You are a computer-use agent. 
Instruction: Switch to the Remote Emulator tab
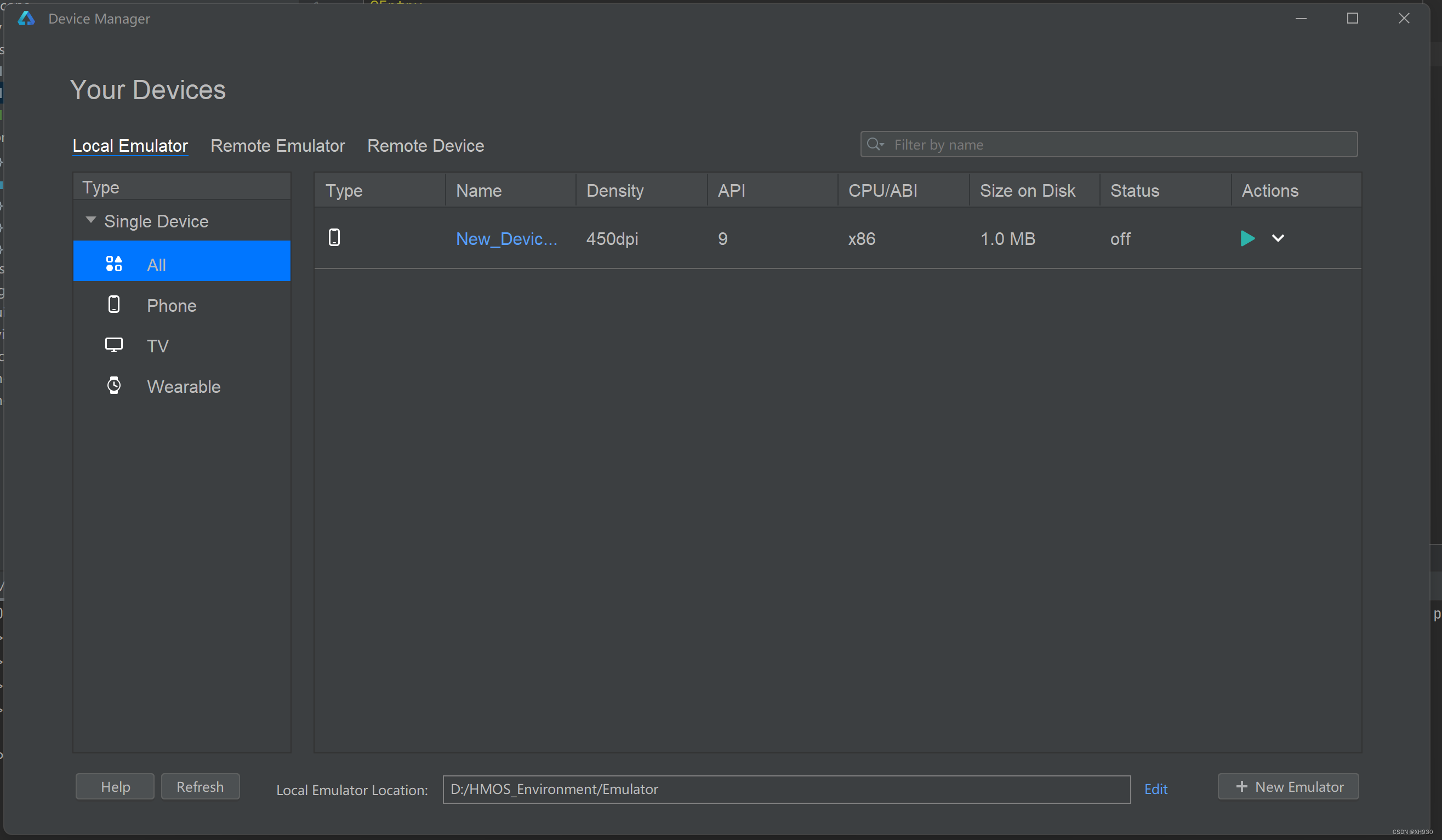click(x=277, y=146)
